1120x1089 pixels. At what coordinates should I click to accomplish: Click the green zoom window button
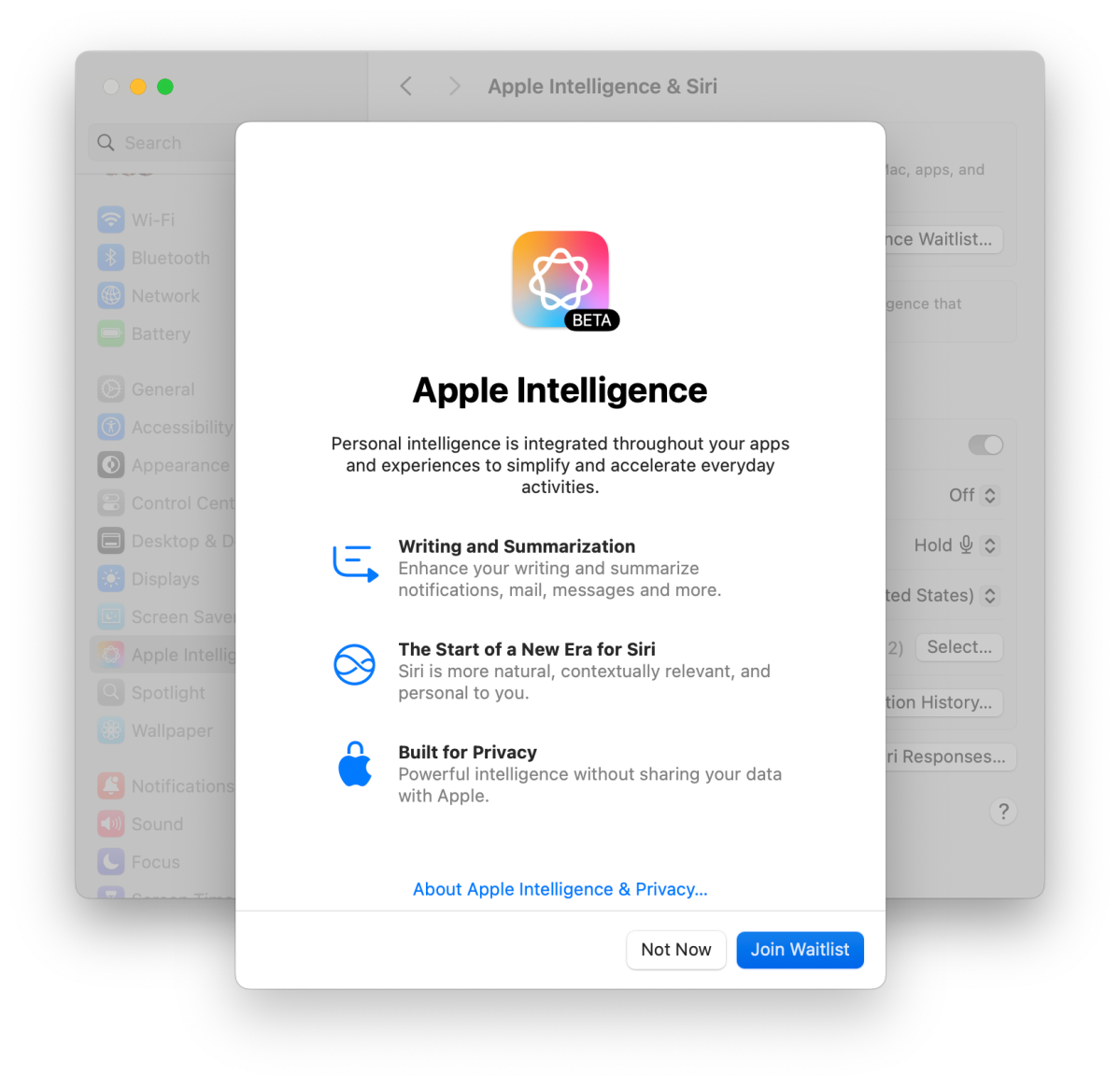coord(165,87)
